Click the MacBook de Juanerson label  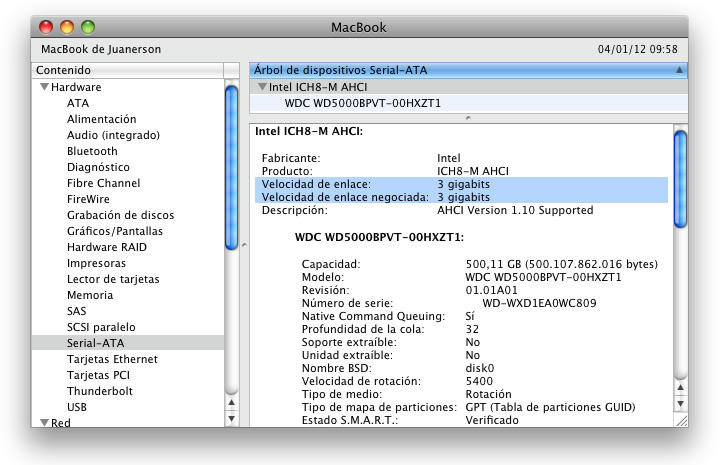point(101,49)
